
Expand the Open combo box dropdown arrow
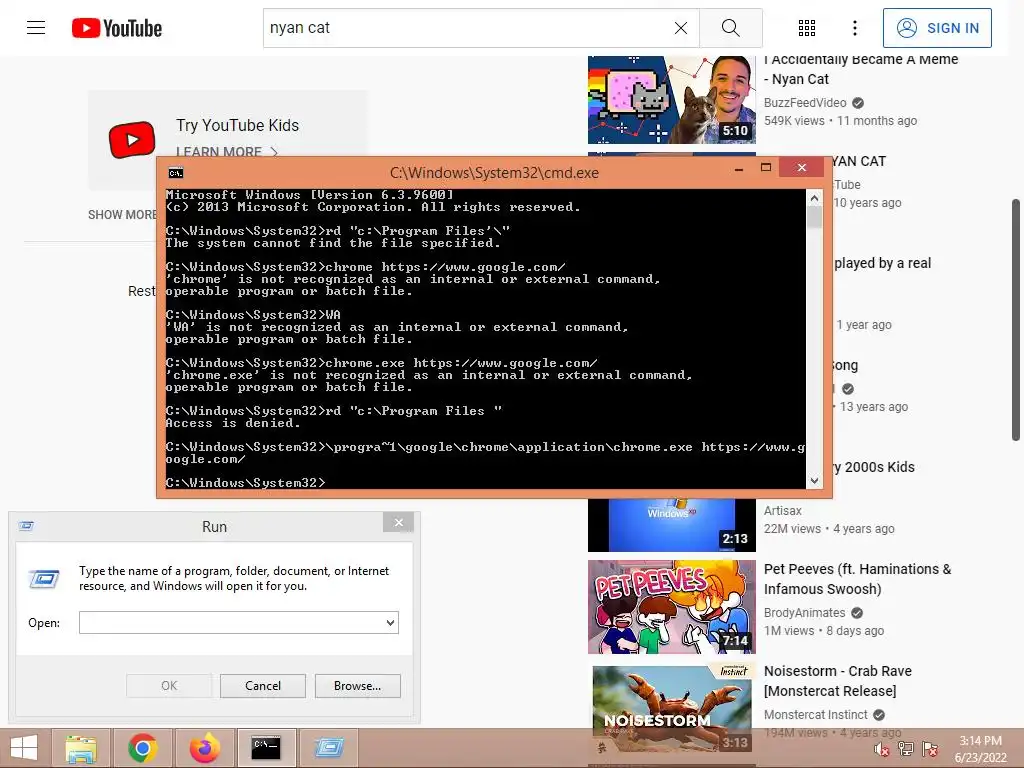click(x=391, y=622)
